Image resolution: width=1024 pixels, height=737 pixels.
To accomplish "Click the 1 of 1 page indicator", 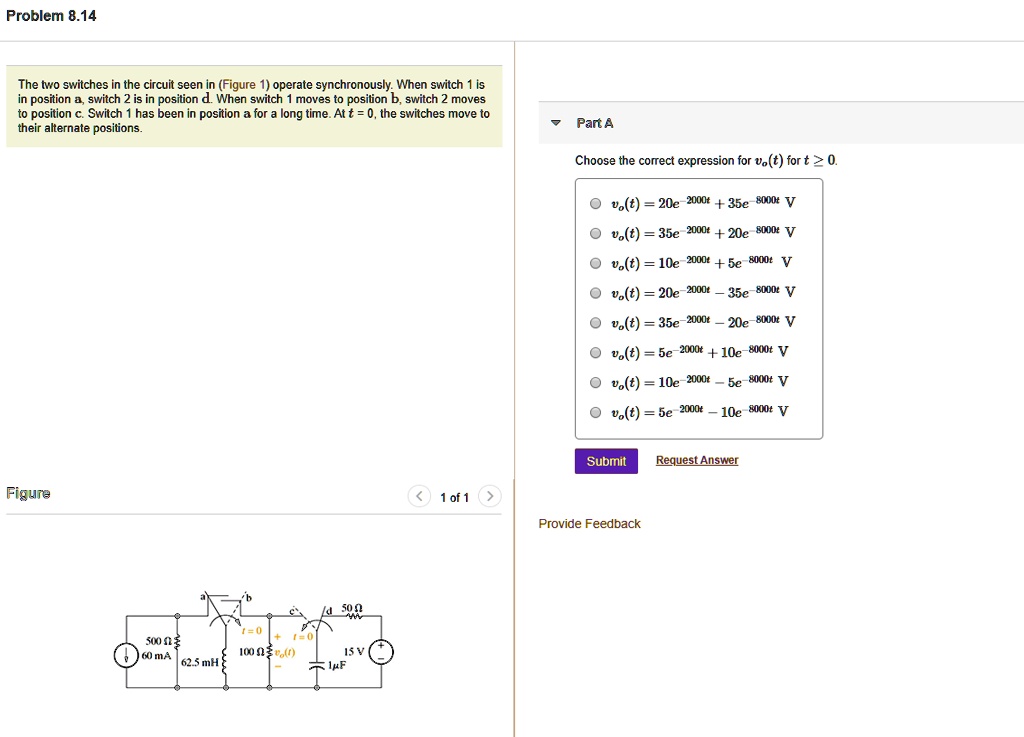I will click(x=455, y=496).
